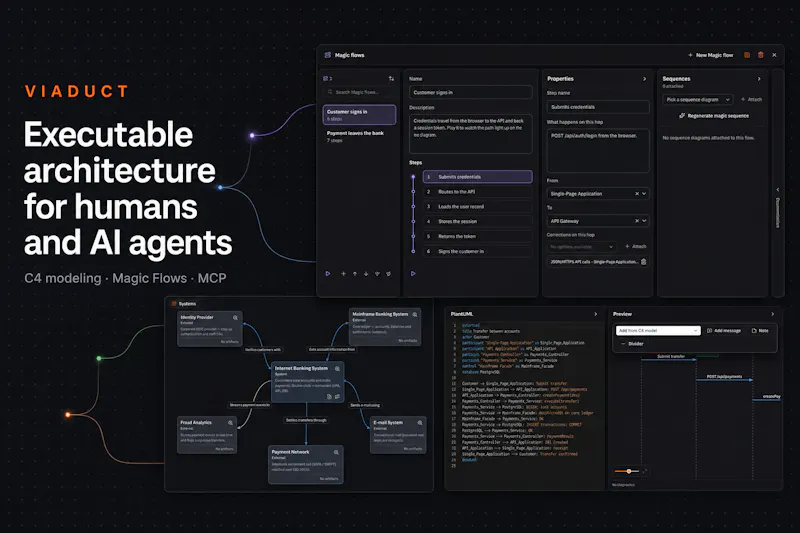This screenshot has height=533, width=800.
Task: Click the red trash icon in the Magic flows header
Action: 761,55
